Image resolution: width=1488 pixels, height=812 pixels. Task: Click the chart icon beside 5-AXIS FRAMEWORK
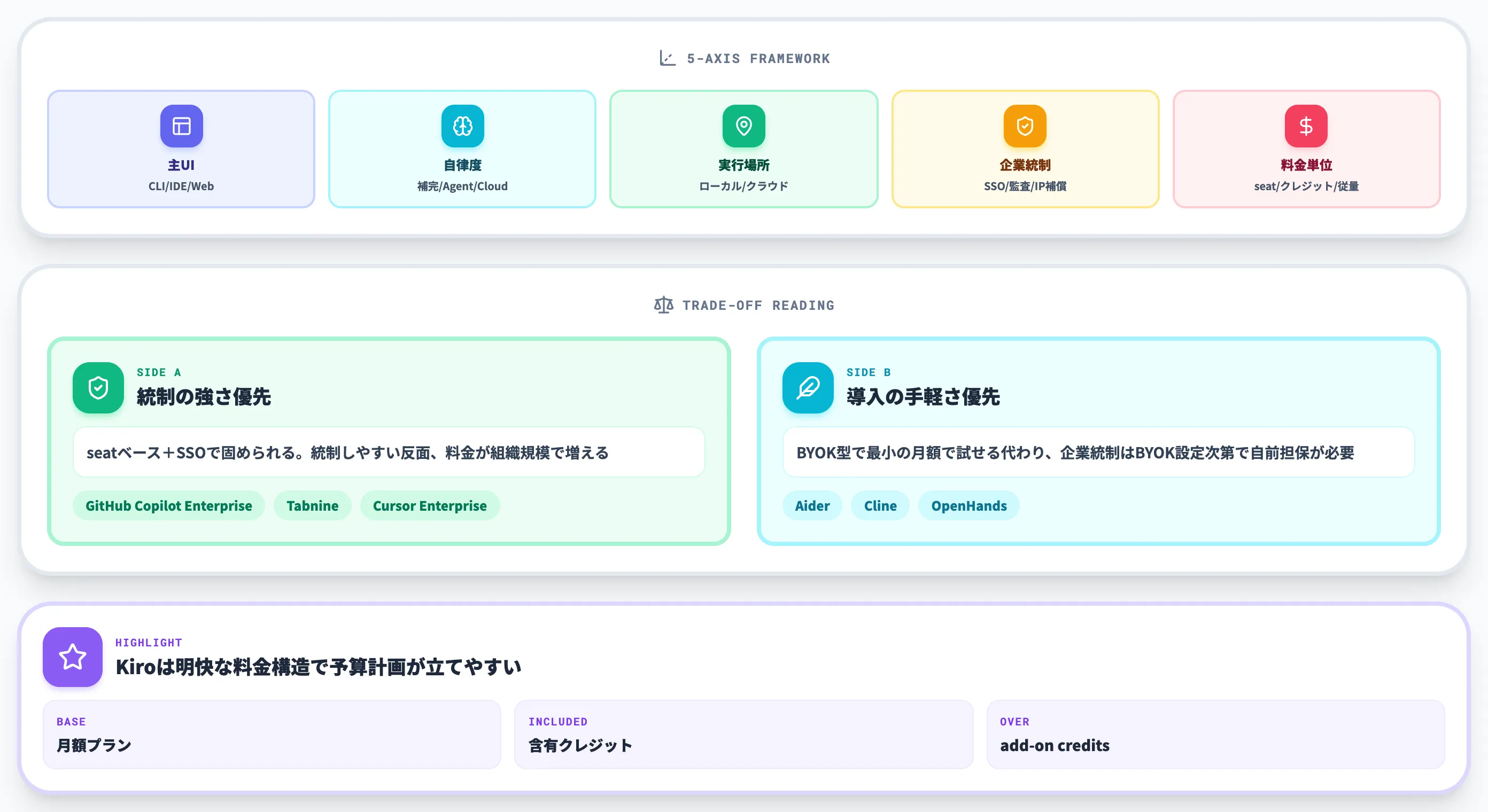coord(668,58)
